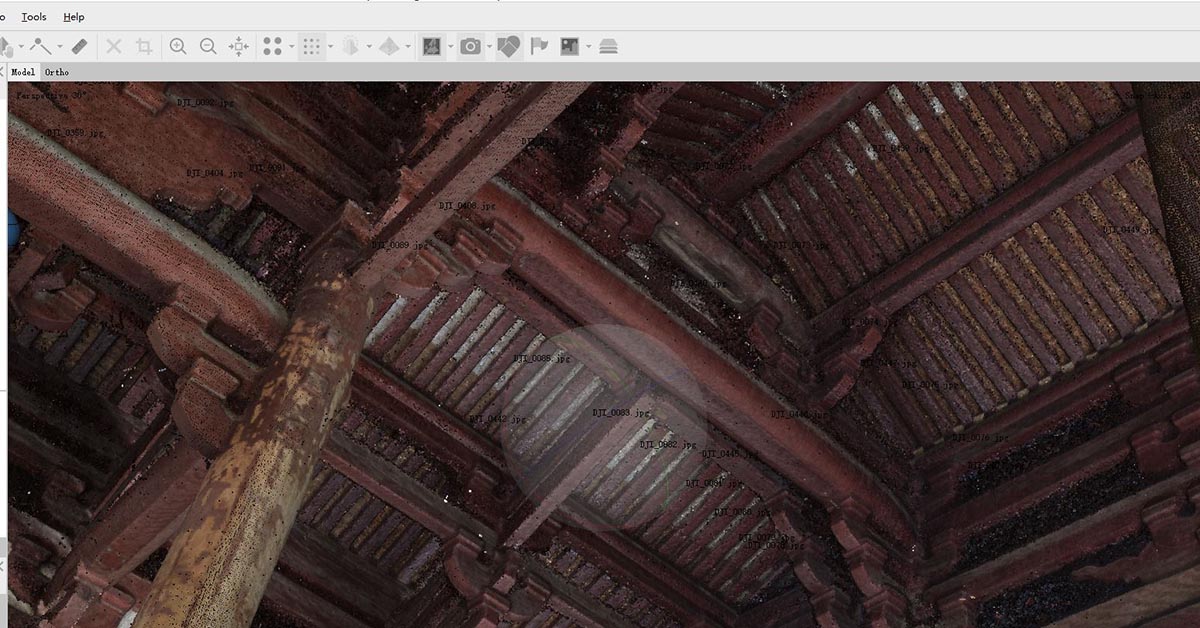
Task: Click the grayed-out Delete (X) toolbar icon
Action: pos(114,45)
